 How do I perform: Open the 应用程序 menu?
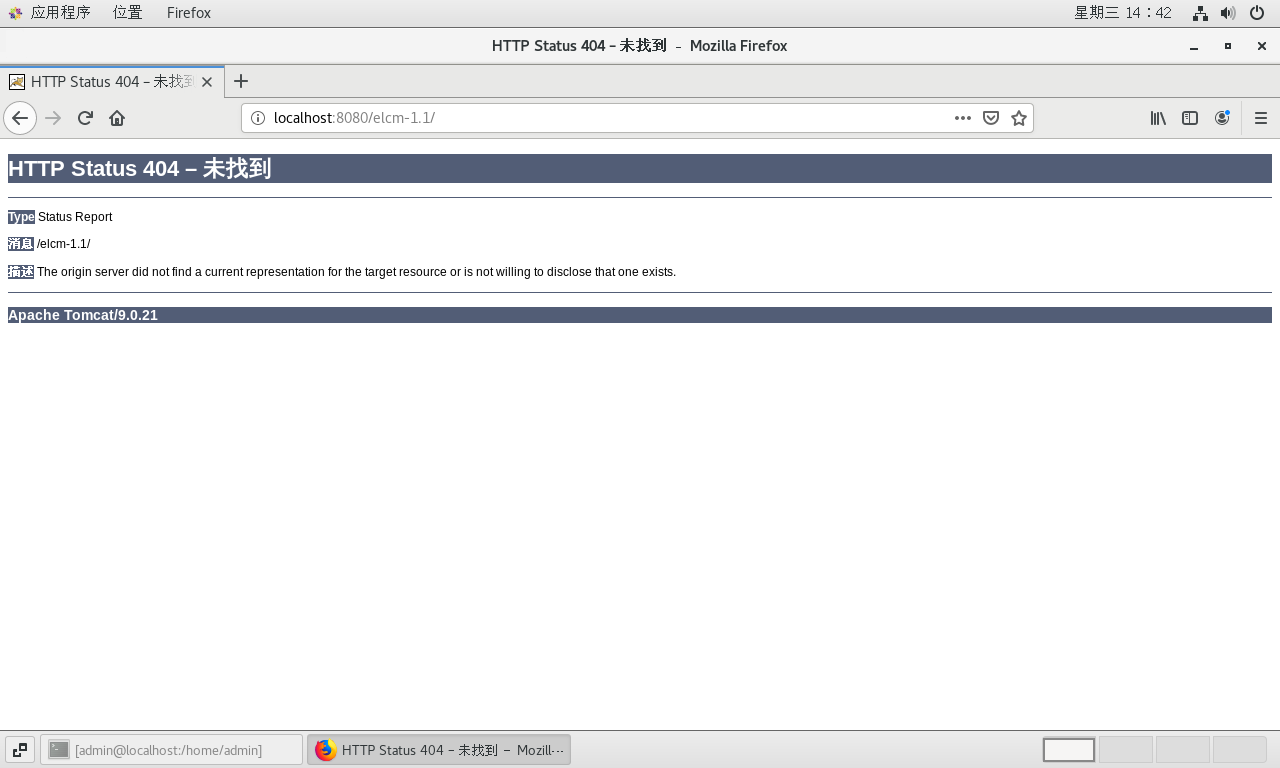(x=50, y=13)
